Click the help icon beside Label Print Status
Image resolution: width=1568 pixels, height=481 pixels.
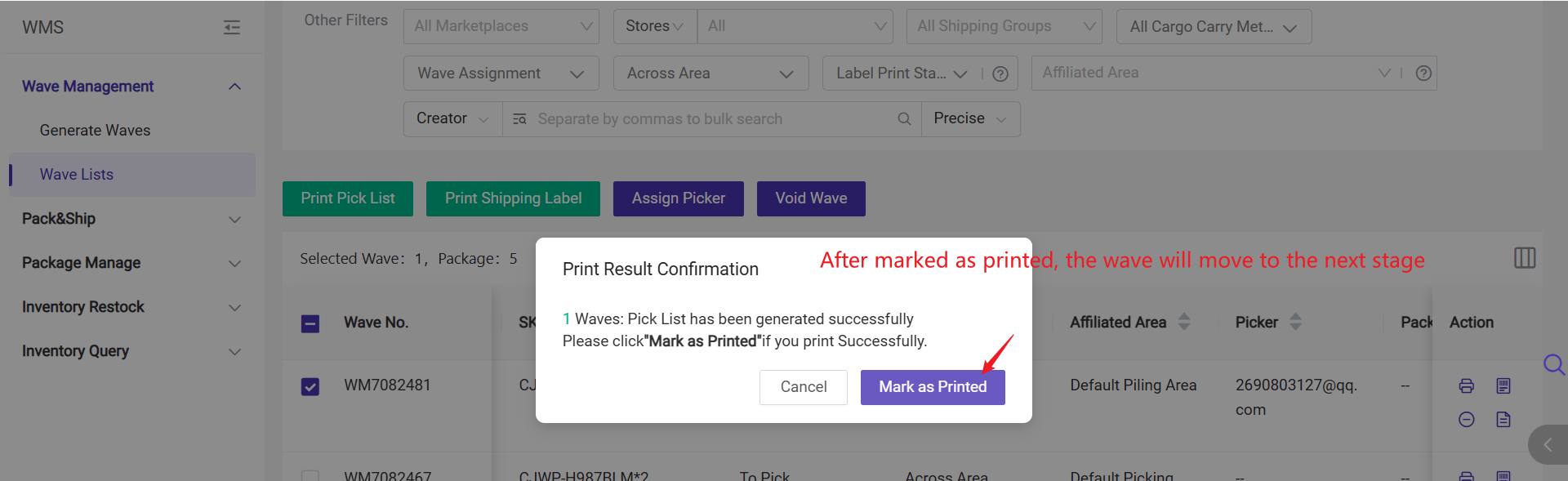(x=1000, y=74)
